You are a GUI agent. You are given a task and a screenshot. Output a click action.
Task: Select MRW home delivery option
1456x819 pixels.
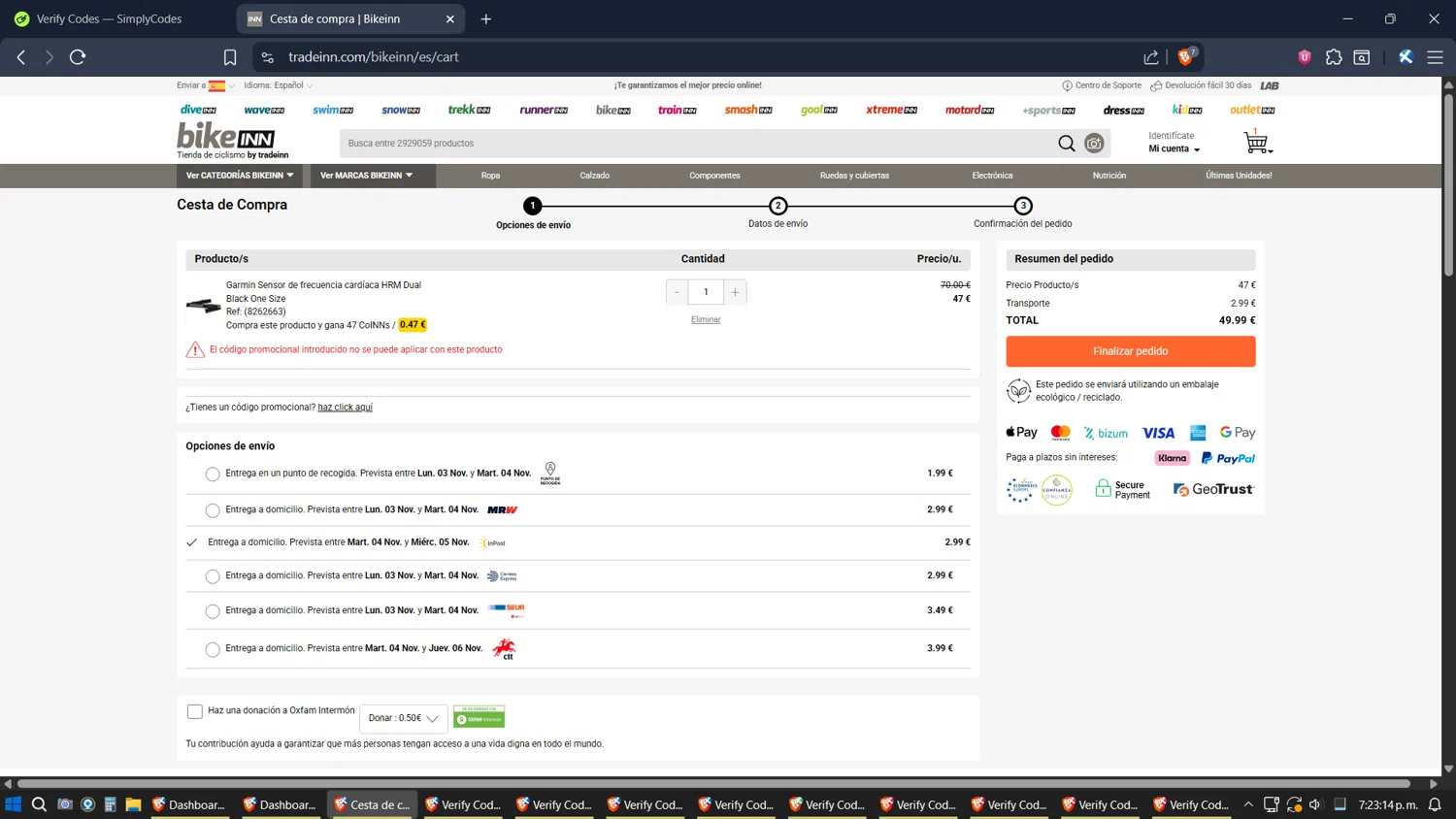click(x=213, y=510)
